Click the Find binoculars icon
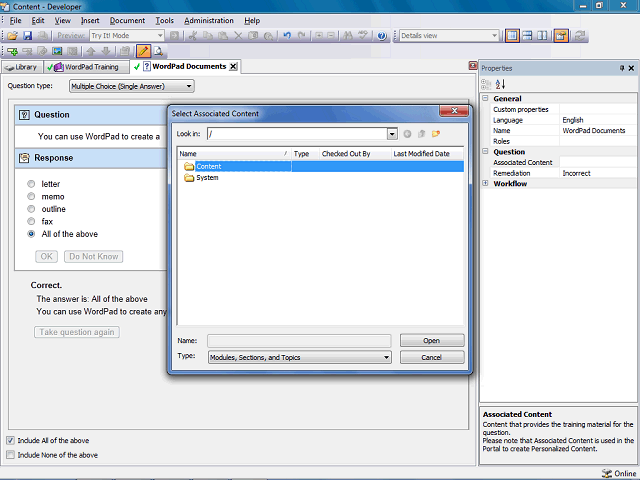This screenshot has width=640, height=480. click(x=348, y=36)
